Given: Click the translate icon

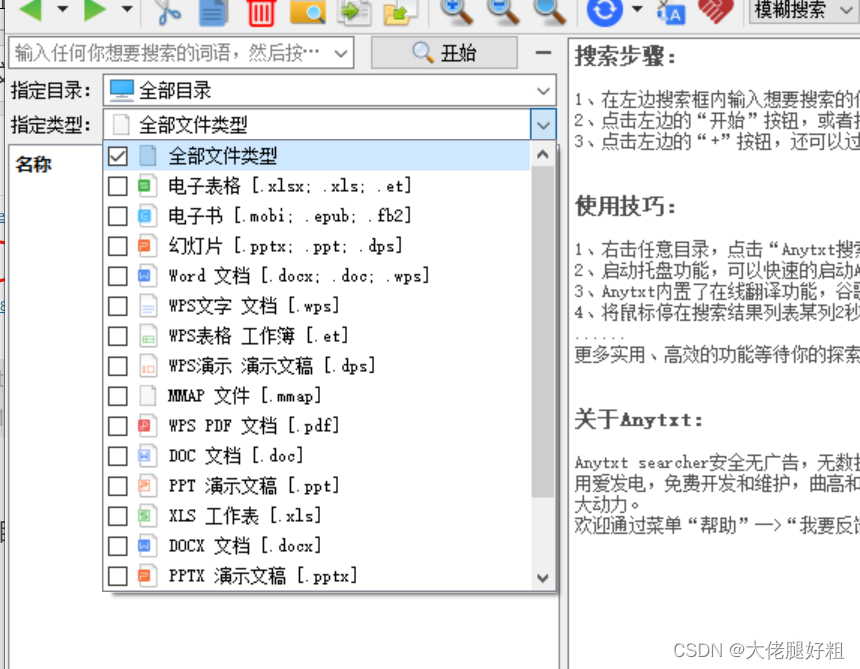Looking at the screenshot, I should 671,12.
